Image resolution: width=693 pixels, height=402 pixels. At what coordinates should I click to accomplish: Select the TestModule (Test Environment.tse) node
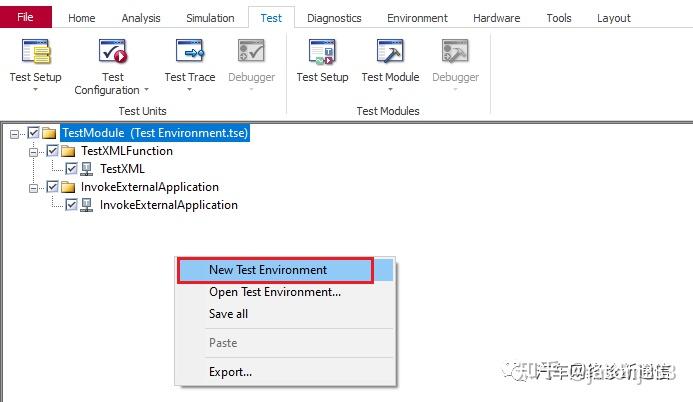coord(154,133)
